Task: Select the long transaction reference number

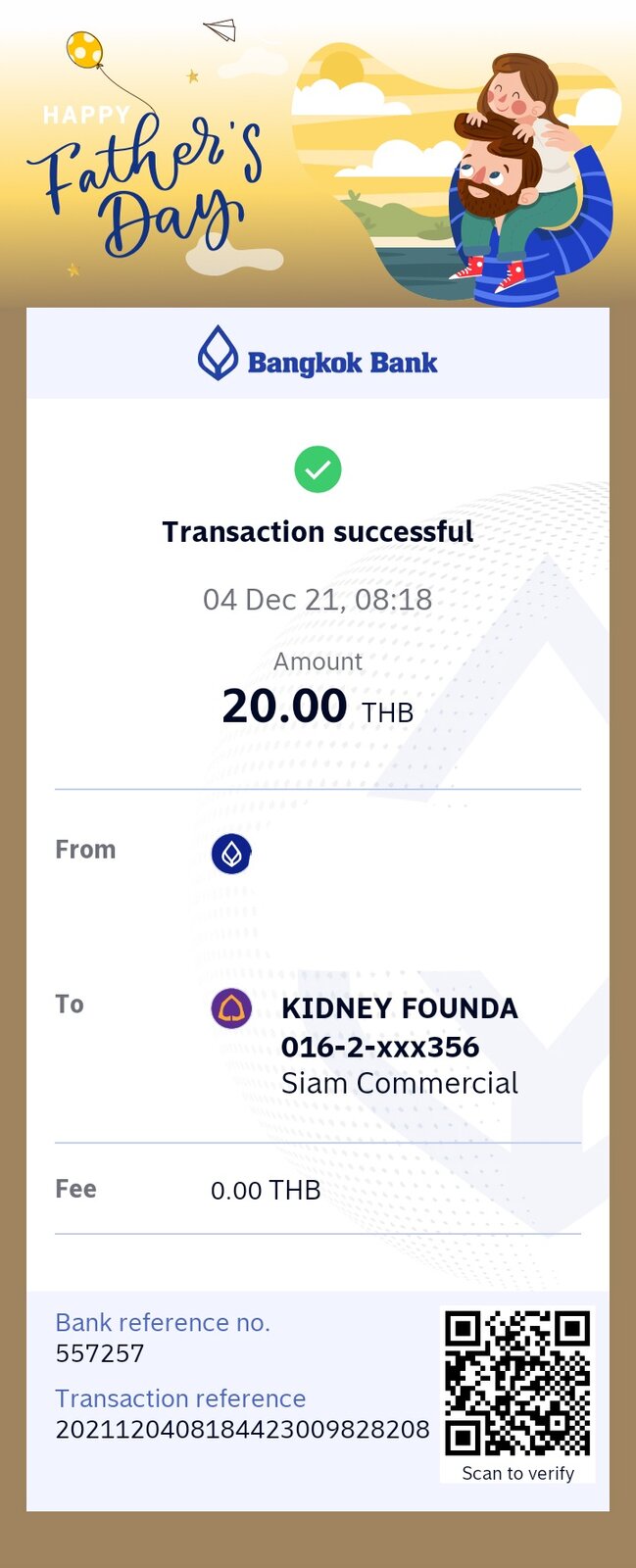Action: (x=242, y=1430)
